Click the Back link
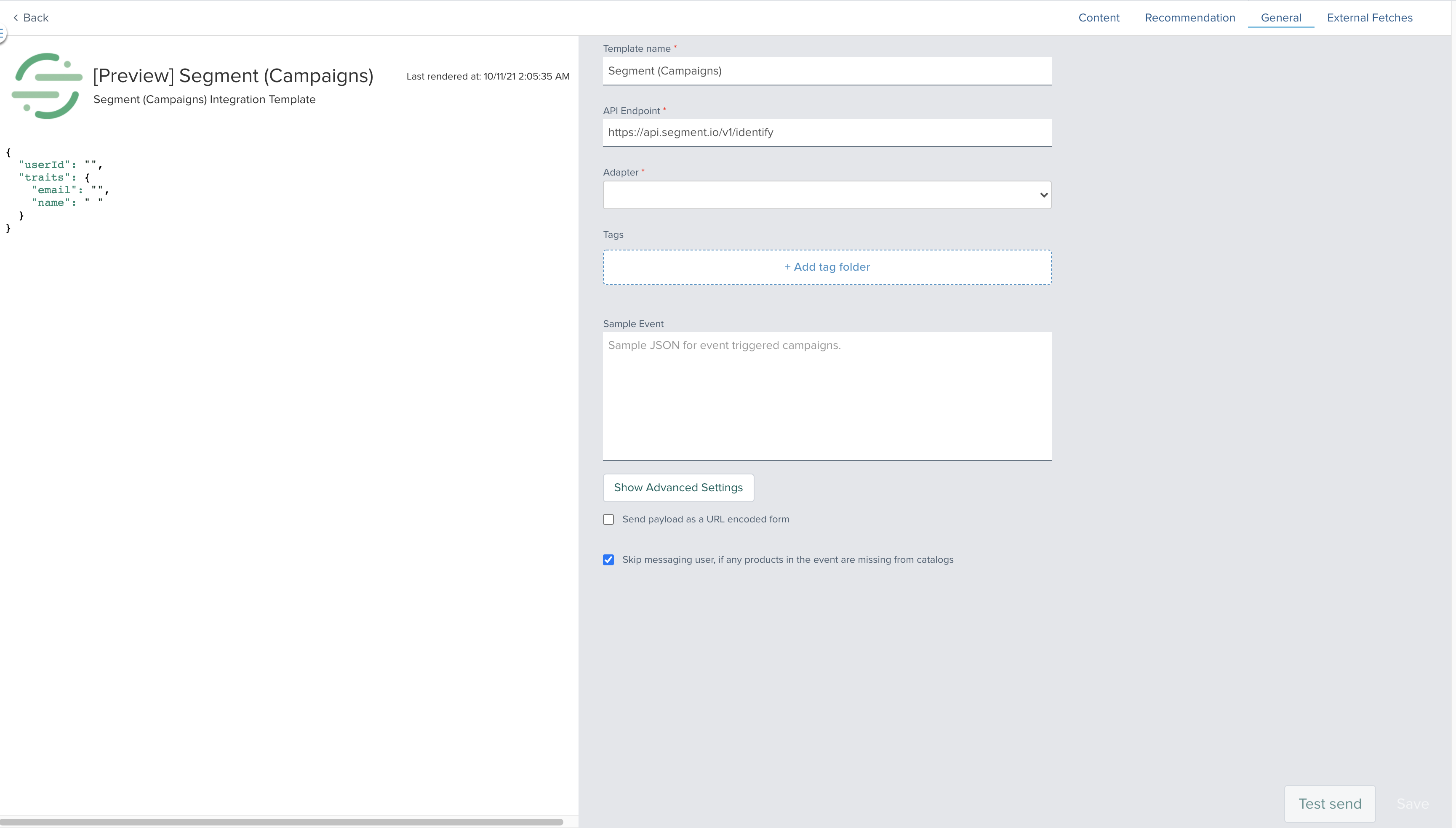 35,18
